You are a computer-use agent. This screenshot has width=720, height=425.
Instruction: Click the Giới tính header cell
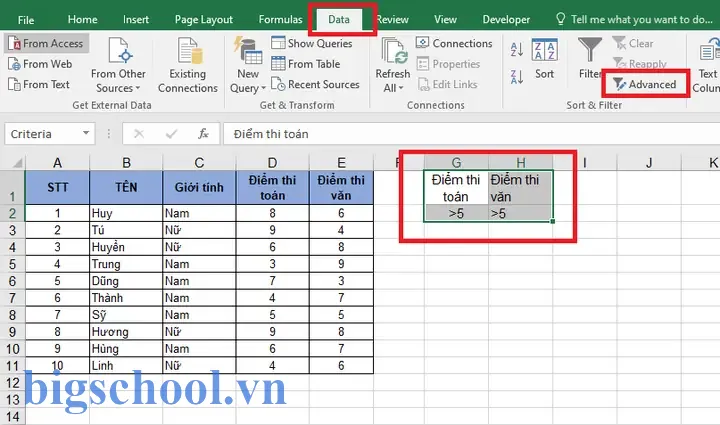(x=199, y=187)
